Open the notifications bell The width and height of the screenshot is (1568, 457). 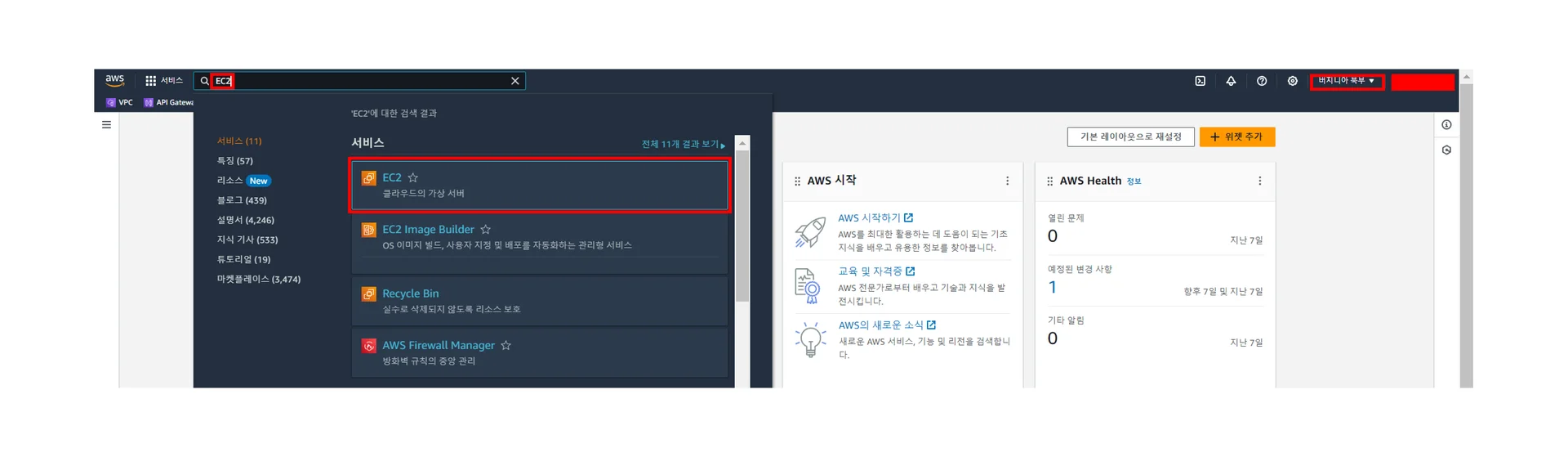point(1231,81)
